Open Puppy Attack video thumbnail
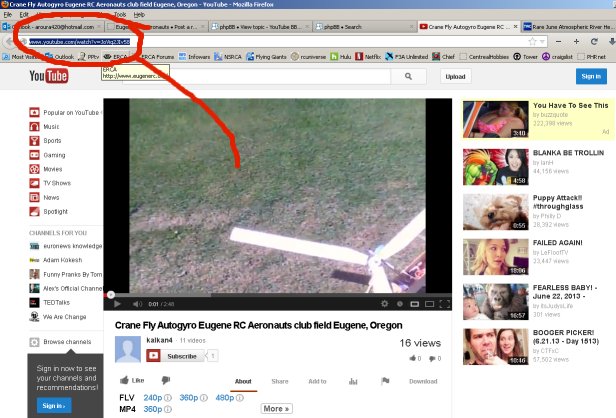This screenshot has width=616, height=418. (x=496, y=212)
